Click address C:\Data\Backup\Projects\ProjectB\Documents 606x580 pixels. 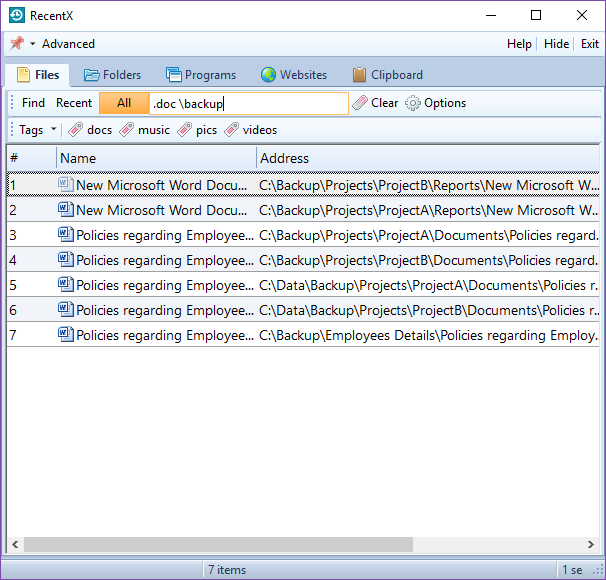click(x=429, y=311)
